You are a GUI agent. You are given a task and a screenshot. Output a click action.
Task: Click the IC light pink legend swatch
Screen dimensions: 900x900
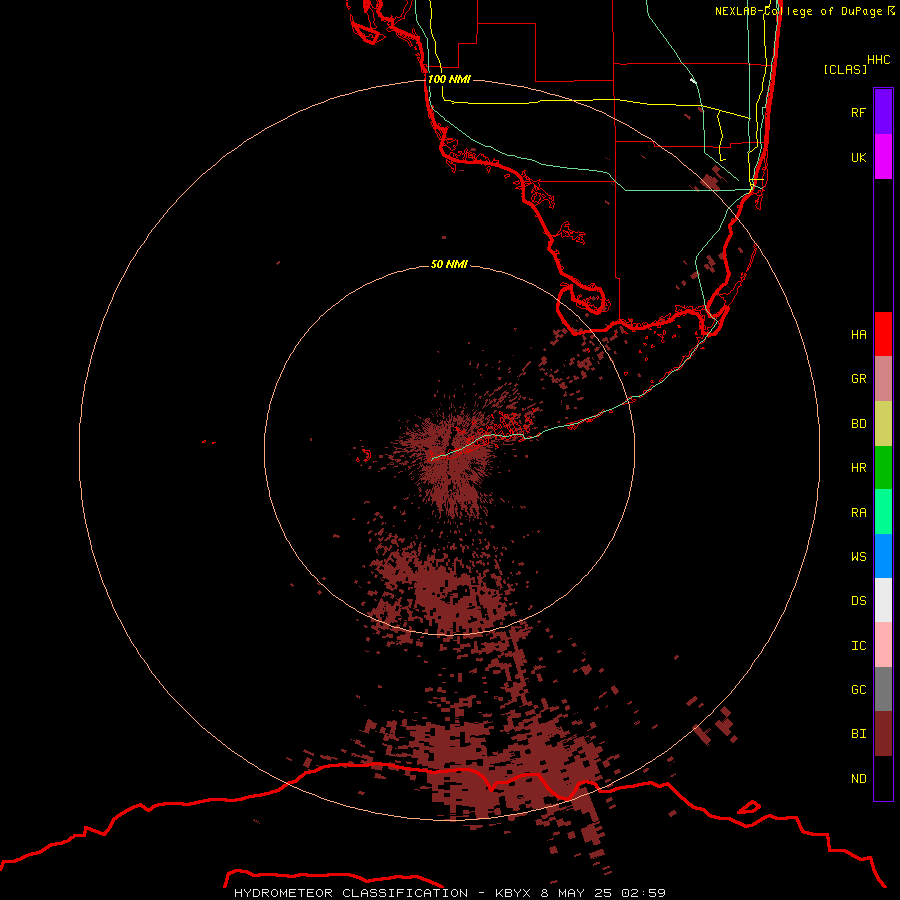tap(883, 645)
